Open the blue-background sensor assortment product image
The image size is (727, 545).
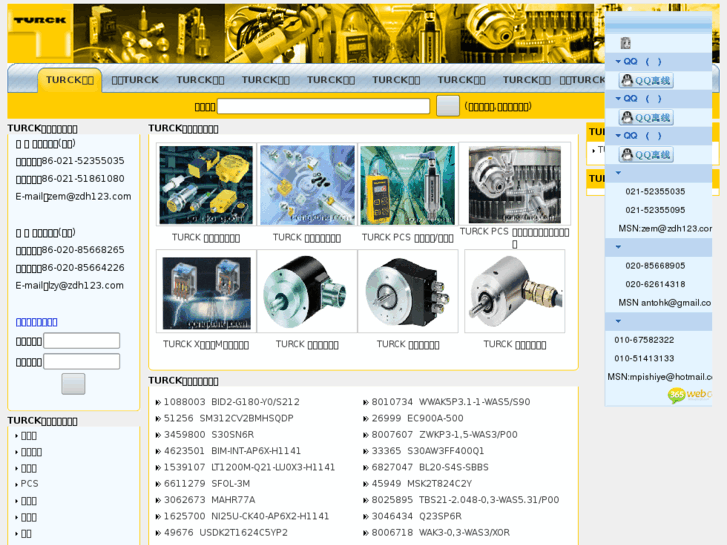point(307,185)
